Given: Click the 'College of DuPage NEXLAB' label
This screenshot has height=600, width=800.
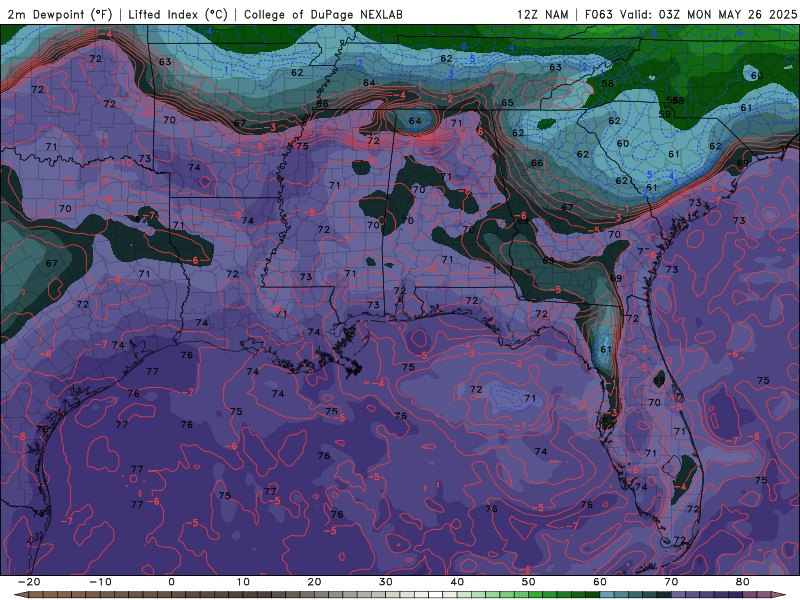Looking at the screenshot, I should click(x=323, y=14).
